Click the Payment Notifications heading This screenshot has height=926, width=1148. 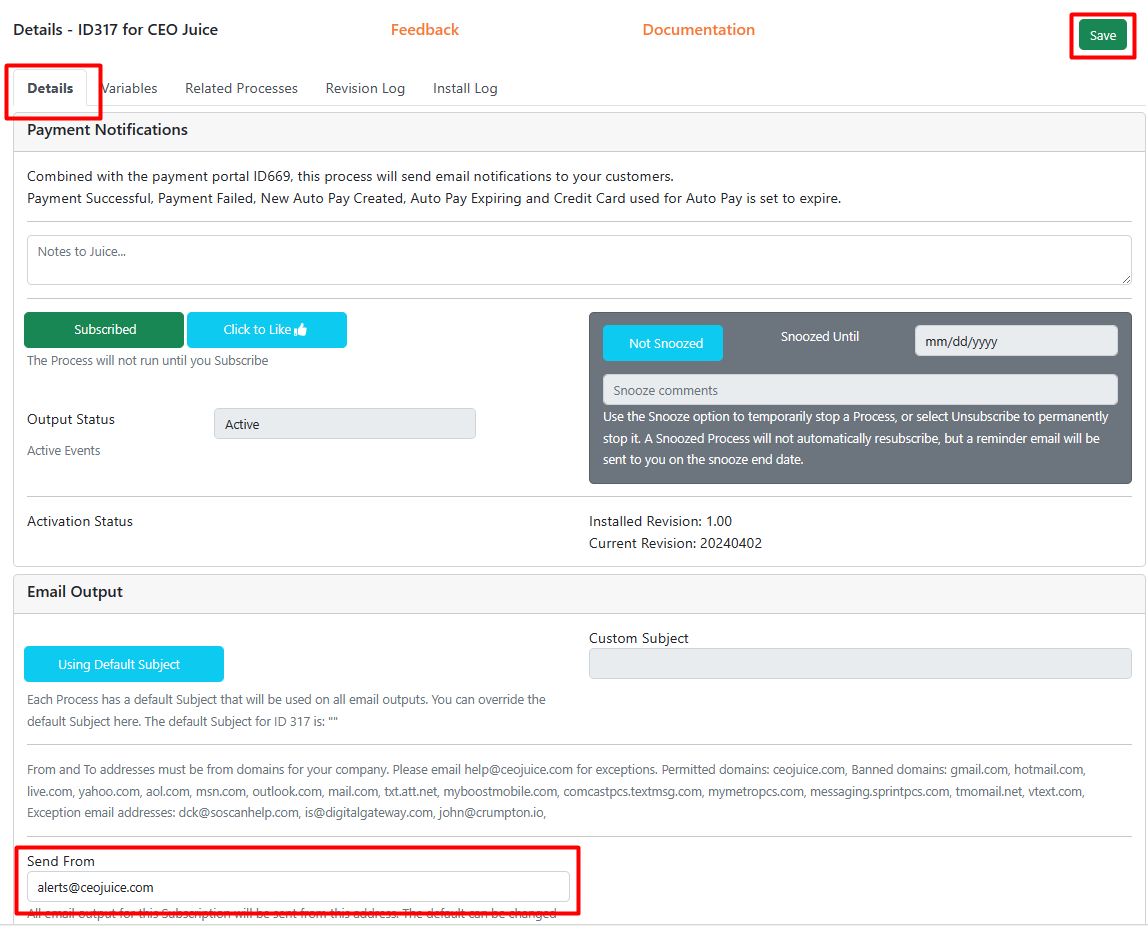(x=108, y=130)
